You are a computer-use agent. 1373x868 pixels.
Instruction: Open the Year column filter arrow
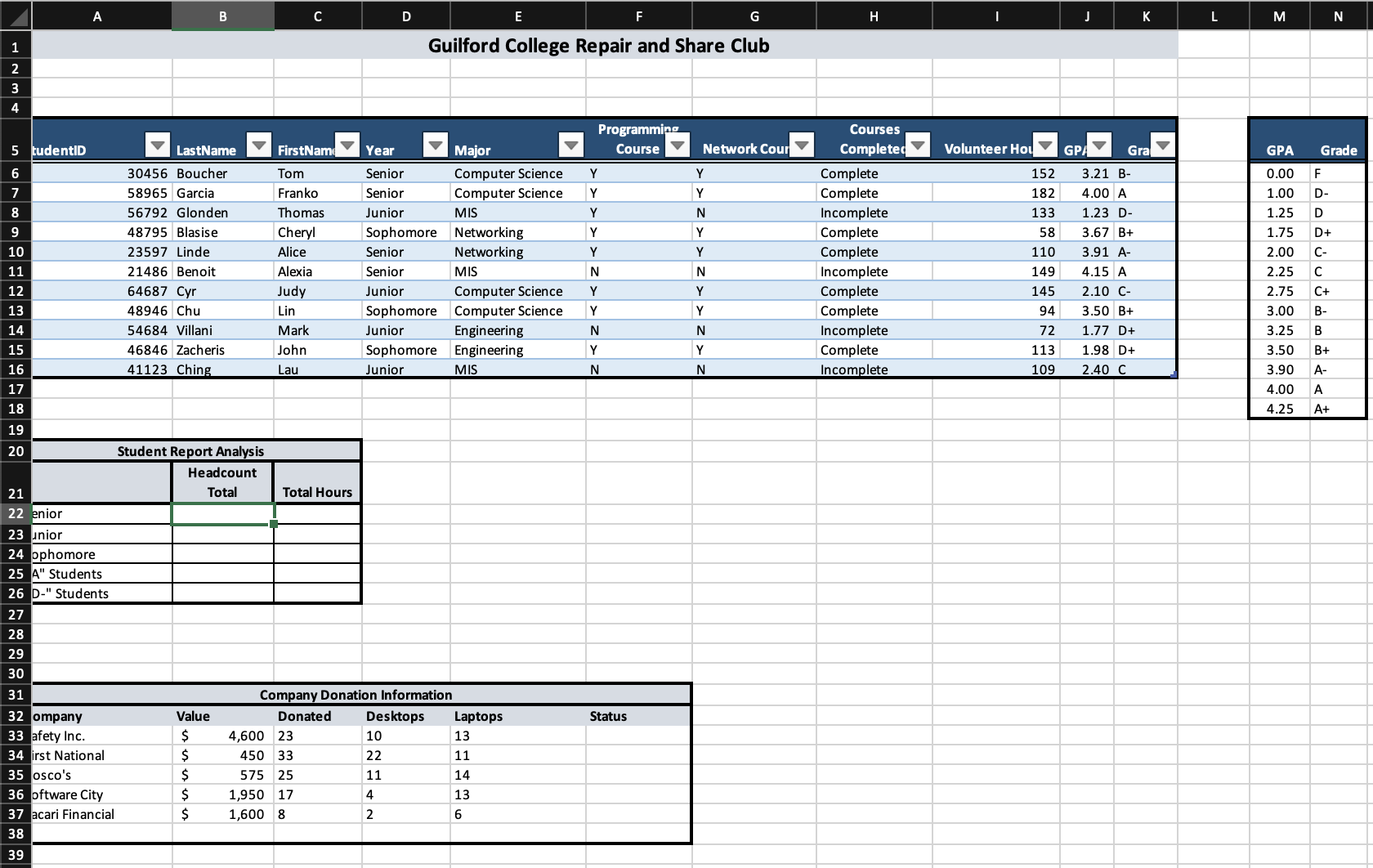436,145
